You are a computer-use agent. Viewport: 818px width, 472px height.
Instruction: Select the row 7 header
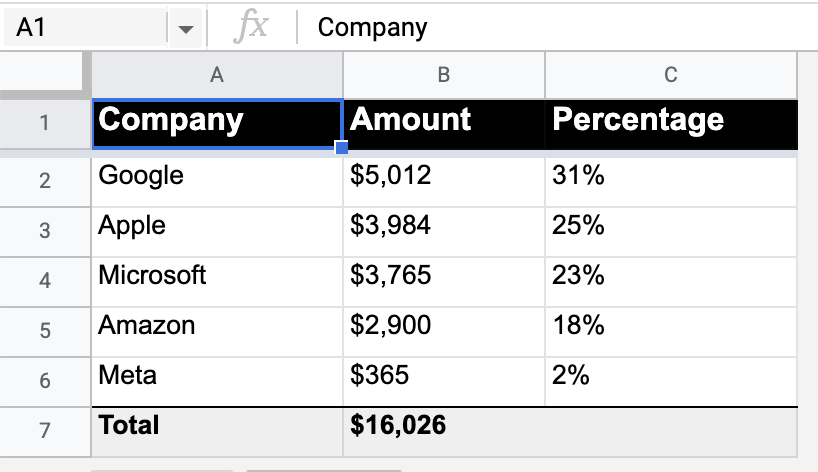[x=45, y=430]
